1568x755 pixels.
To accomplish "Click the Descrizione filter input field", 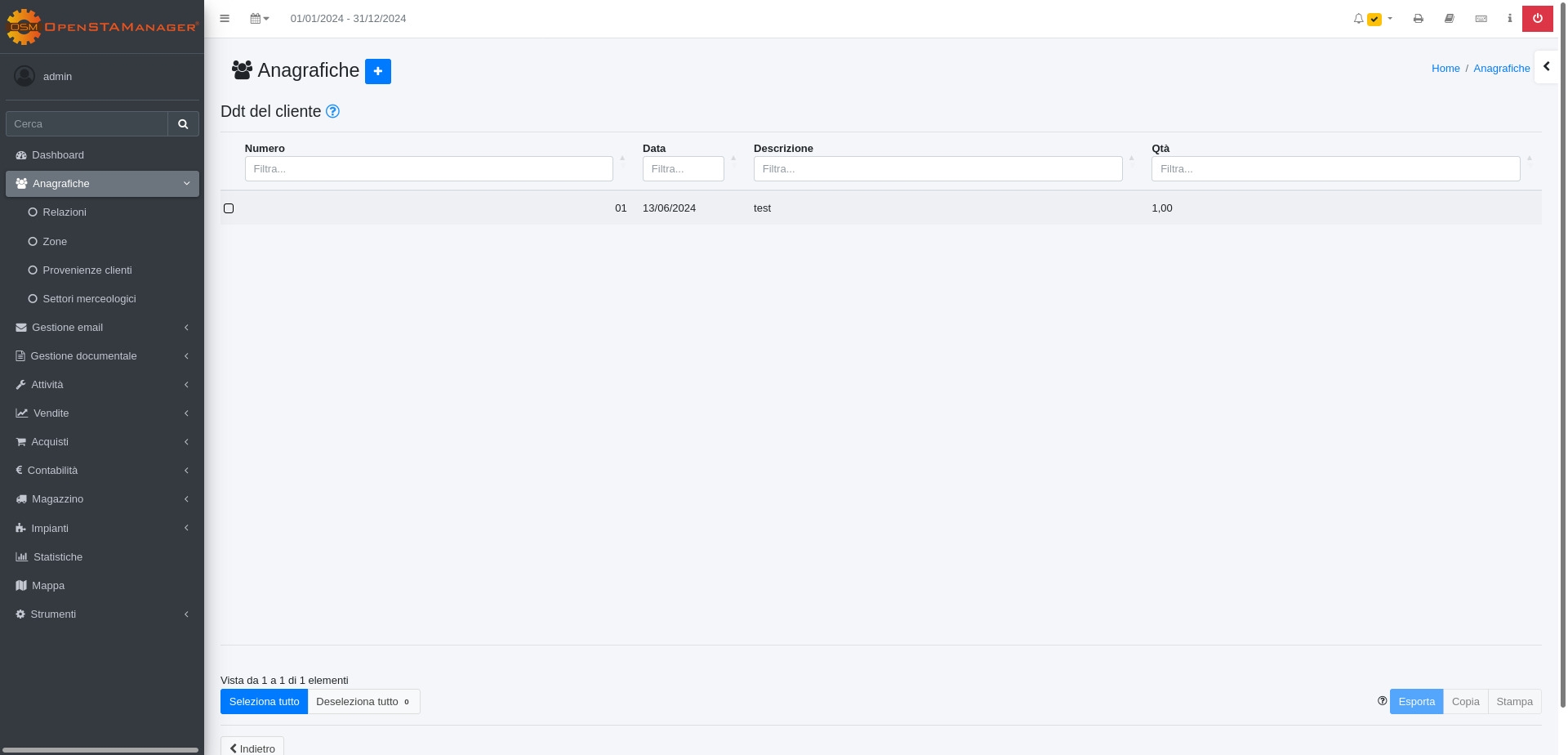I will coord(938,169).
